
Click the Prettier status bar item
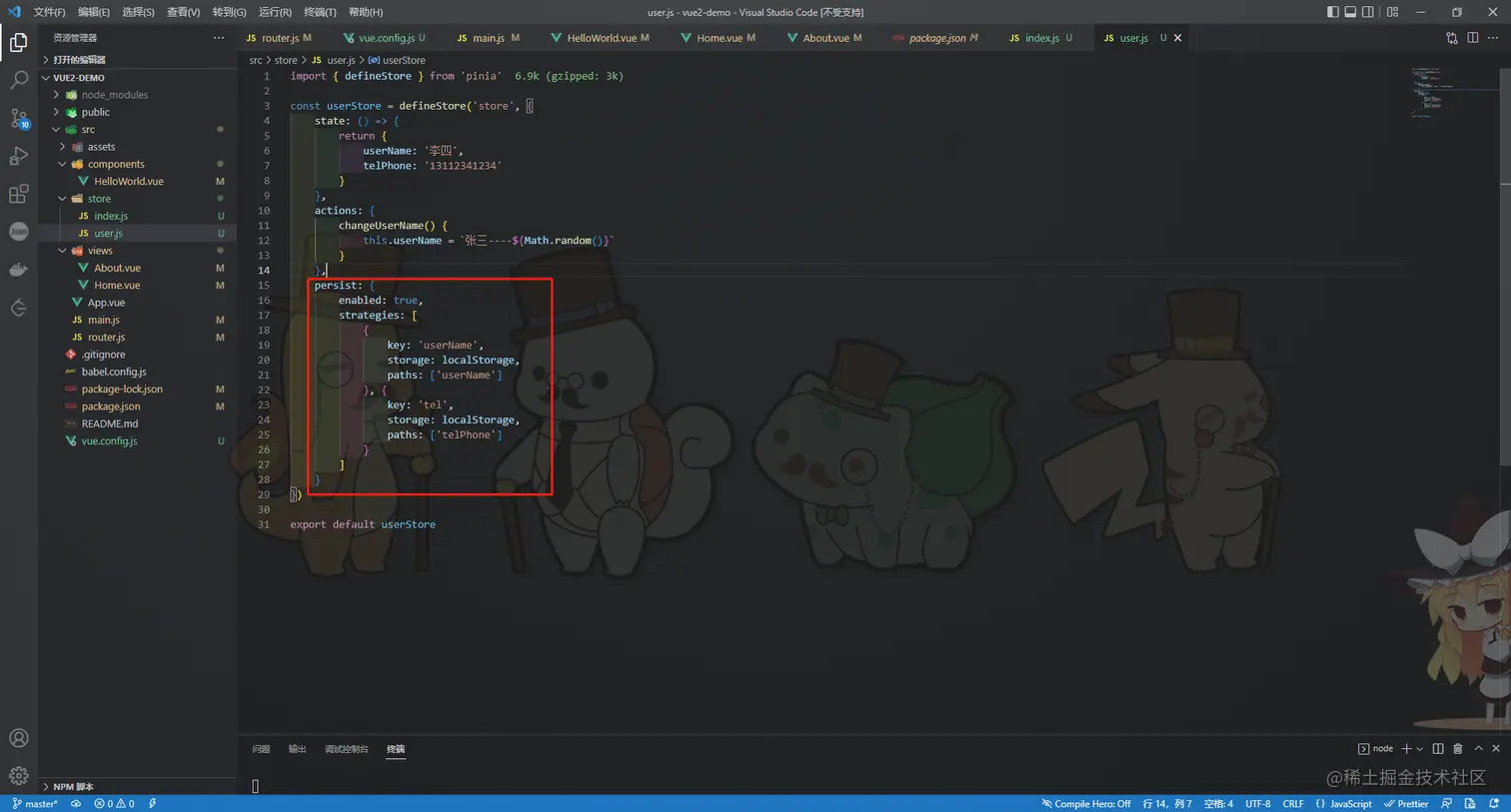(x=1406, y=803)
